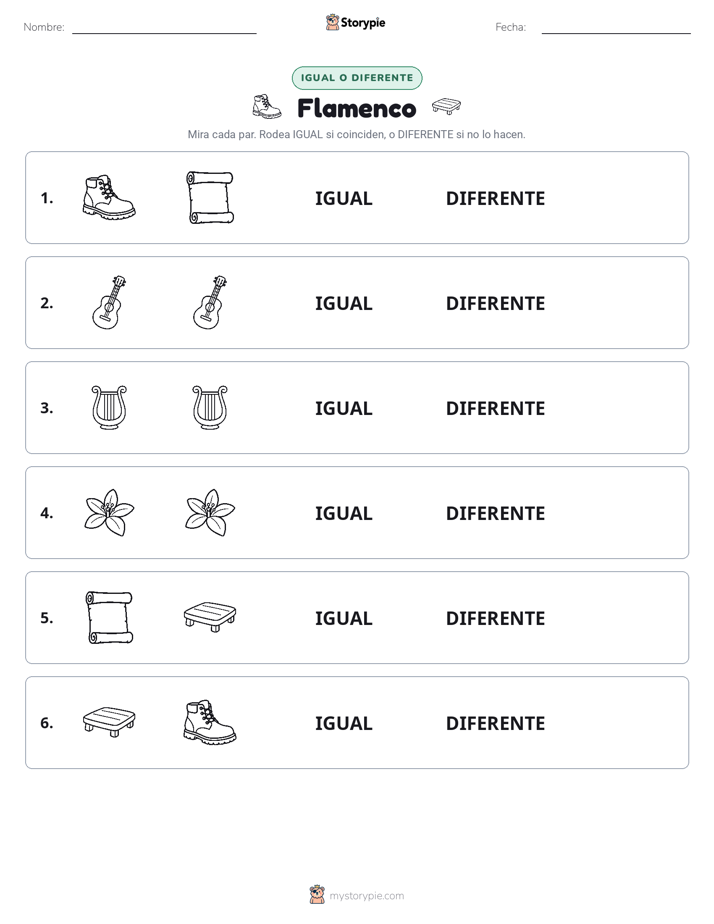Select the first guitar in row 2
The image size is (714, 924).
pyautogui.click(x=109, y=302)
